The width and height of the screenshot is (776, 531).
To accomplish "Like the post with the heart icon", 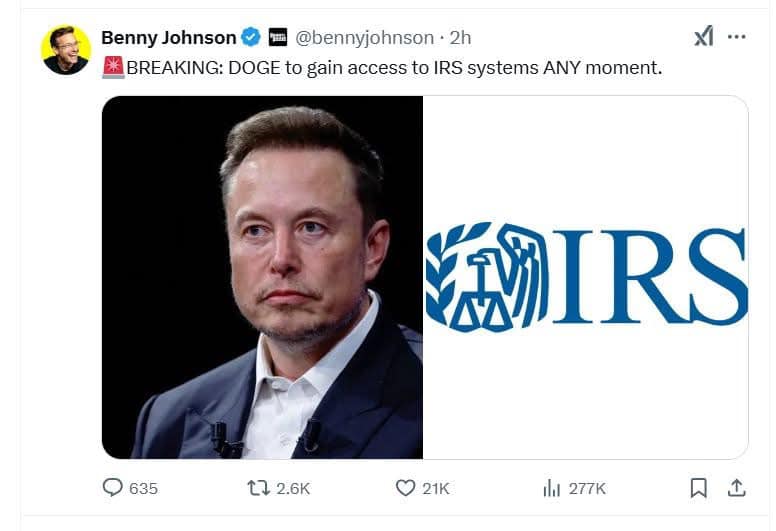I will [405, 488].
